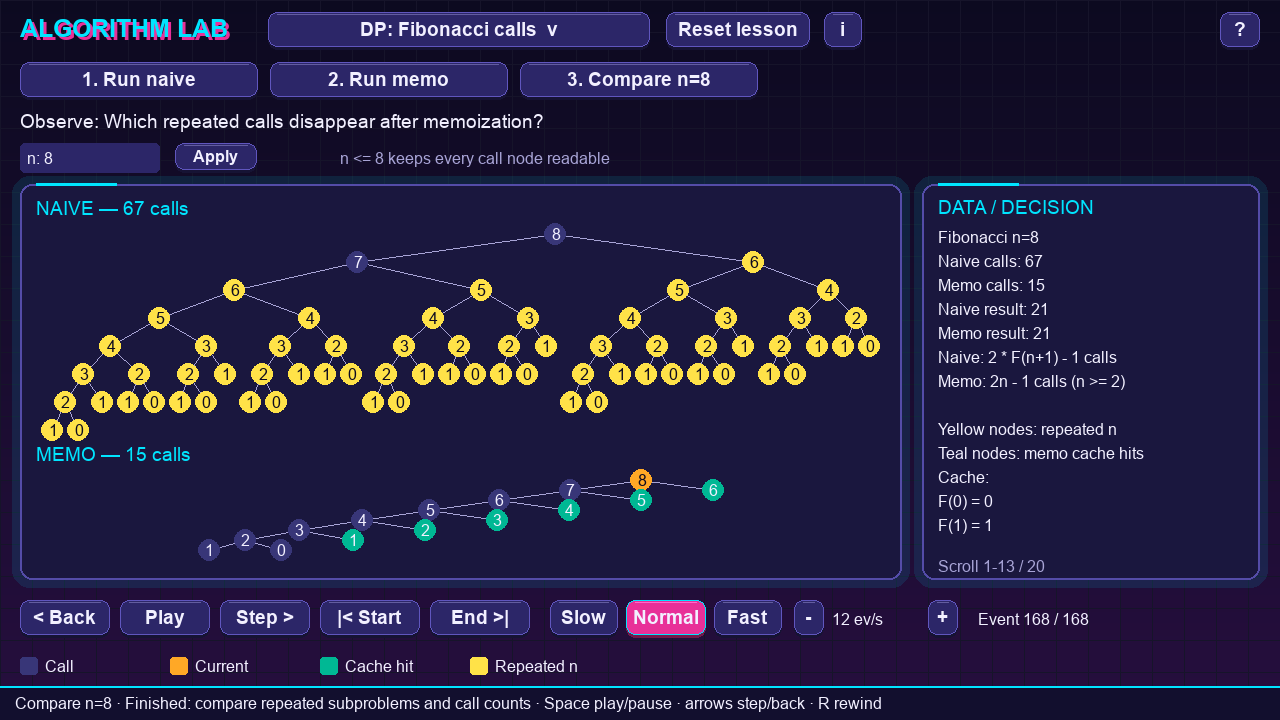Screen dimensions: 1280x720
Task: Click the 'Event 168 / 168' counter
Action: [x=1033, y=620]
